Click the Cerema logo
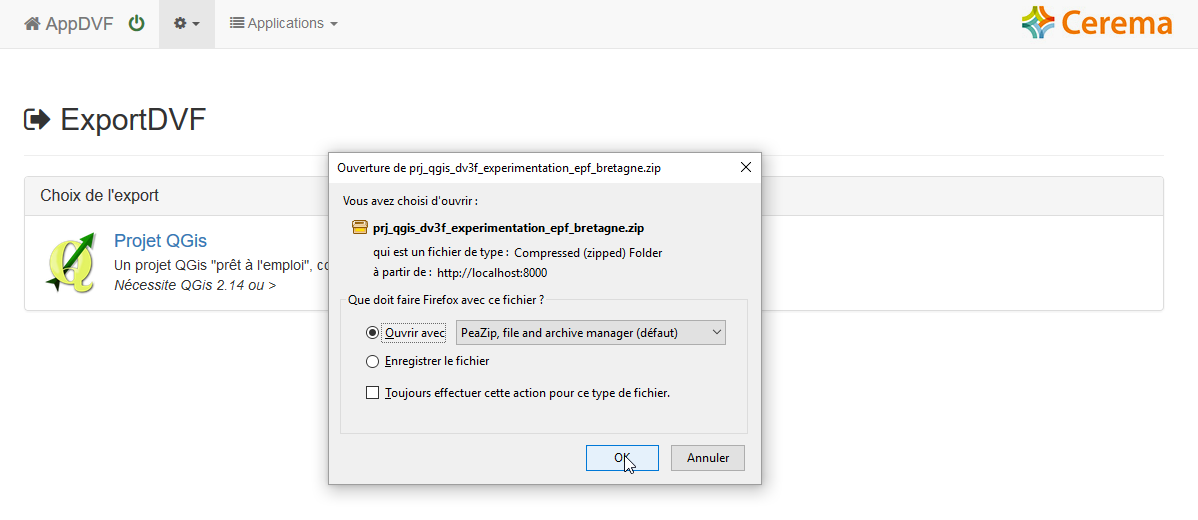This screenshot has width=1198, height=520. click(x=1096, y=23)
